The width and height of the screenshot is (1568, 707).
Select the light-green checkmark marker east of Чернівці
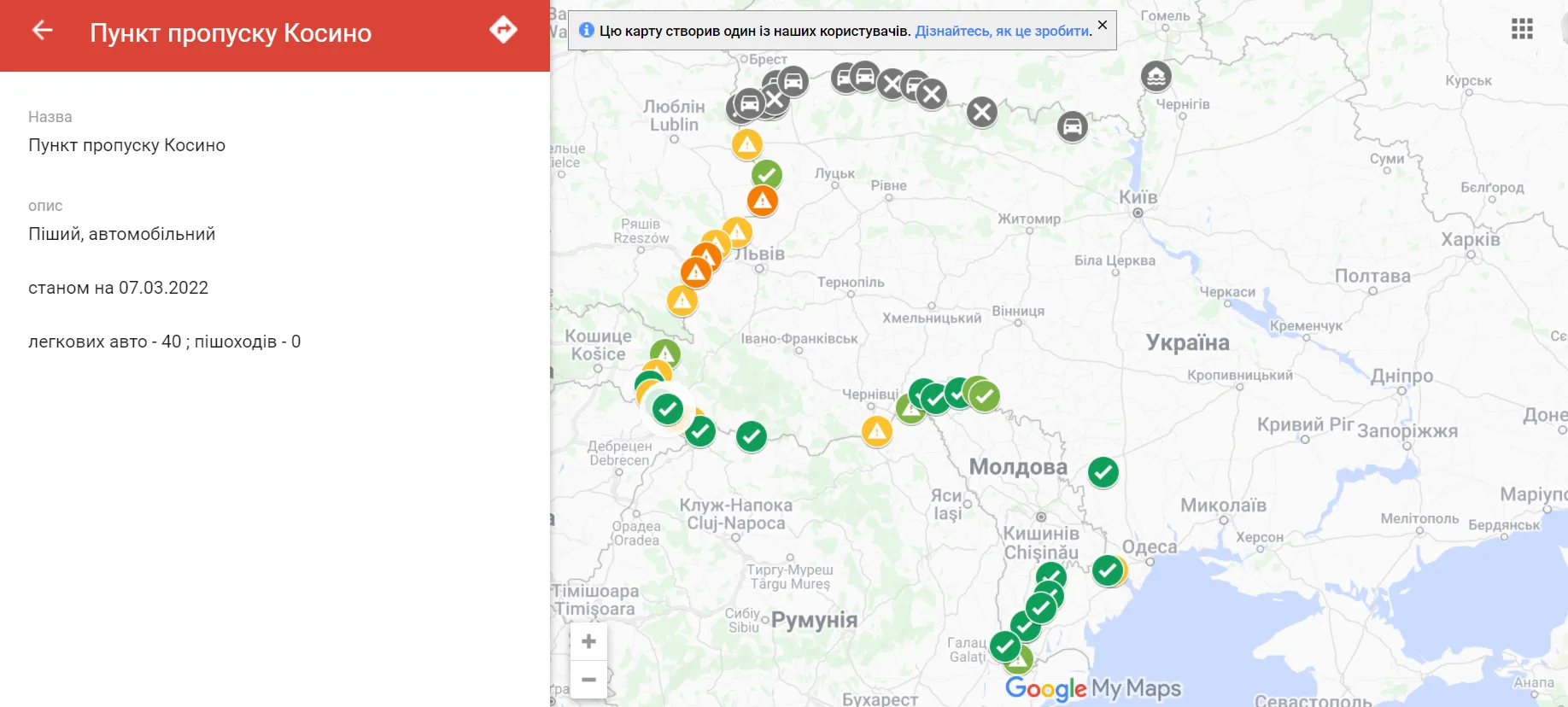tap(985, 396)
